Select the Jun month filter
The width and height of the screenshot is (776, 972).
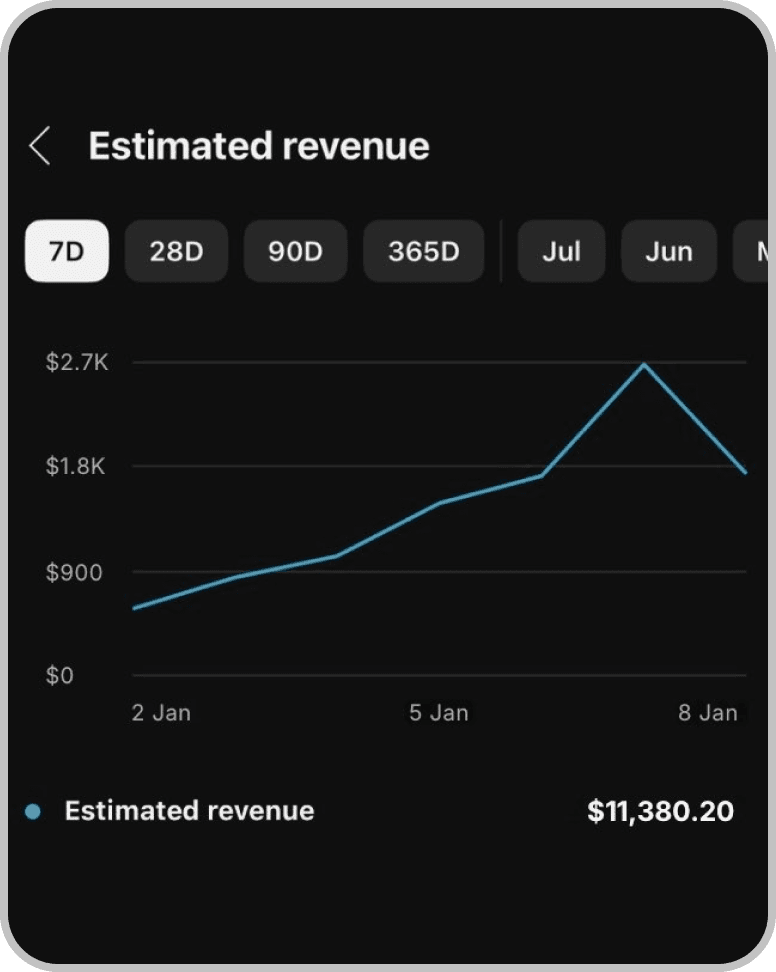pos(668,251)
